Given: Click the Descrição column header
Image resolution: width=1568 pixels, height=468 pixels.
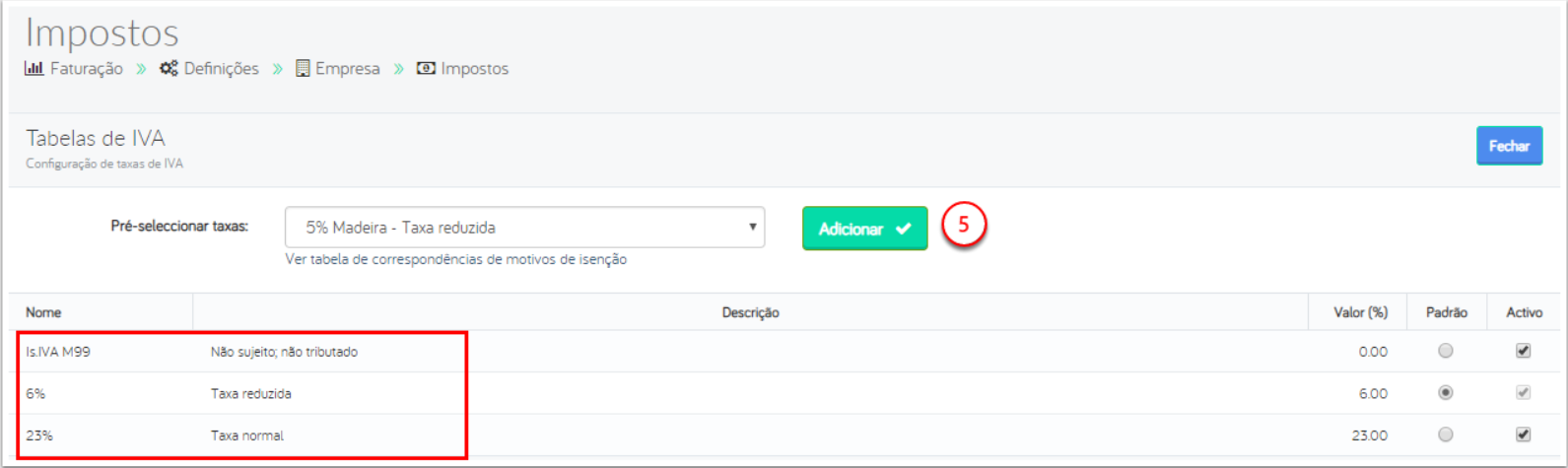Looking at the screenshot, I should (750, 312).
